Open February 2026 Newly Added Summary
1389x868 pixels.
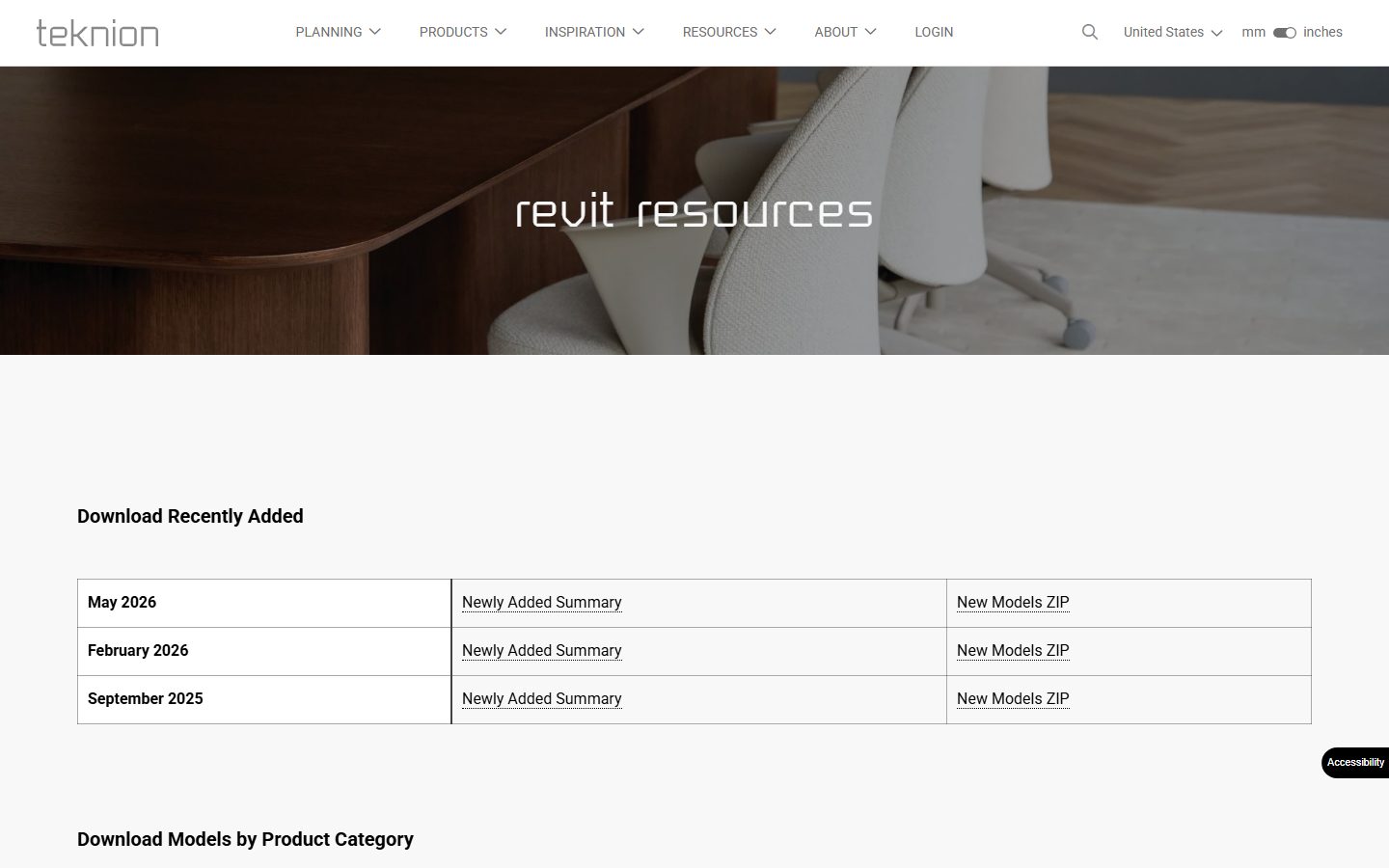point(542,651)
